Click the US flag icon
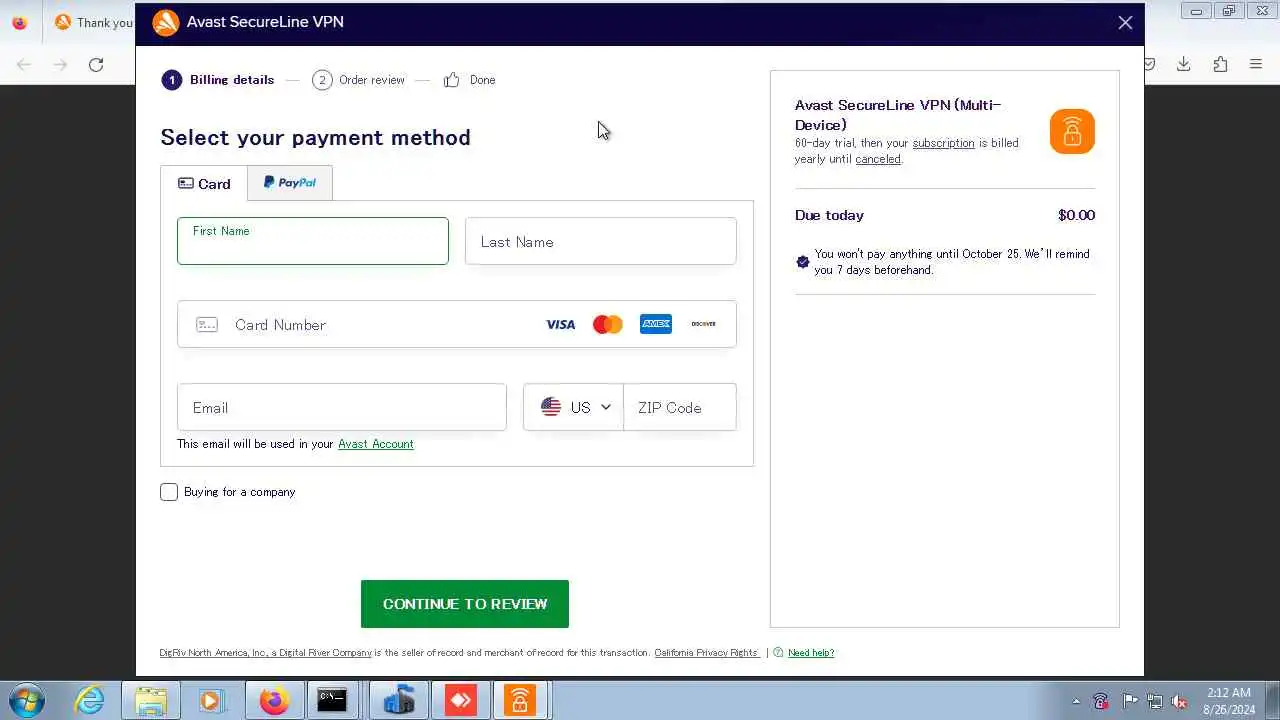 pyautogui.click(x=551, y=407)
